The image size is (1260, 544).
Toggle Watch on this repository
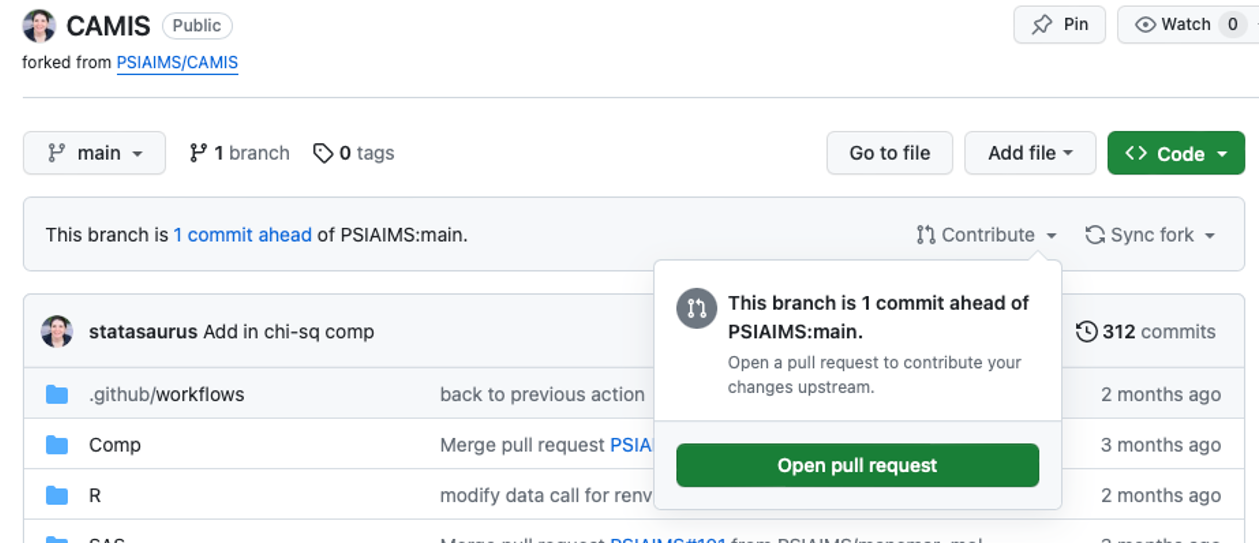coord(1175,25)
